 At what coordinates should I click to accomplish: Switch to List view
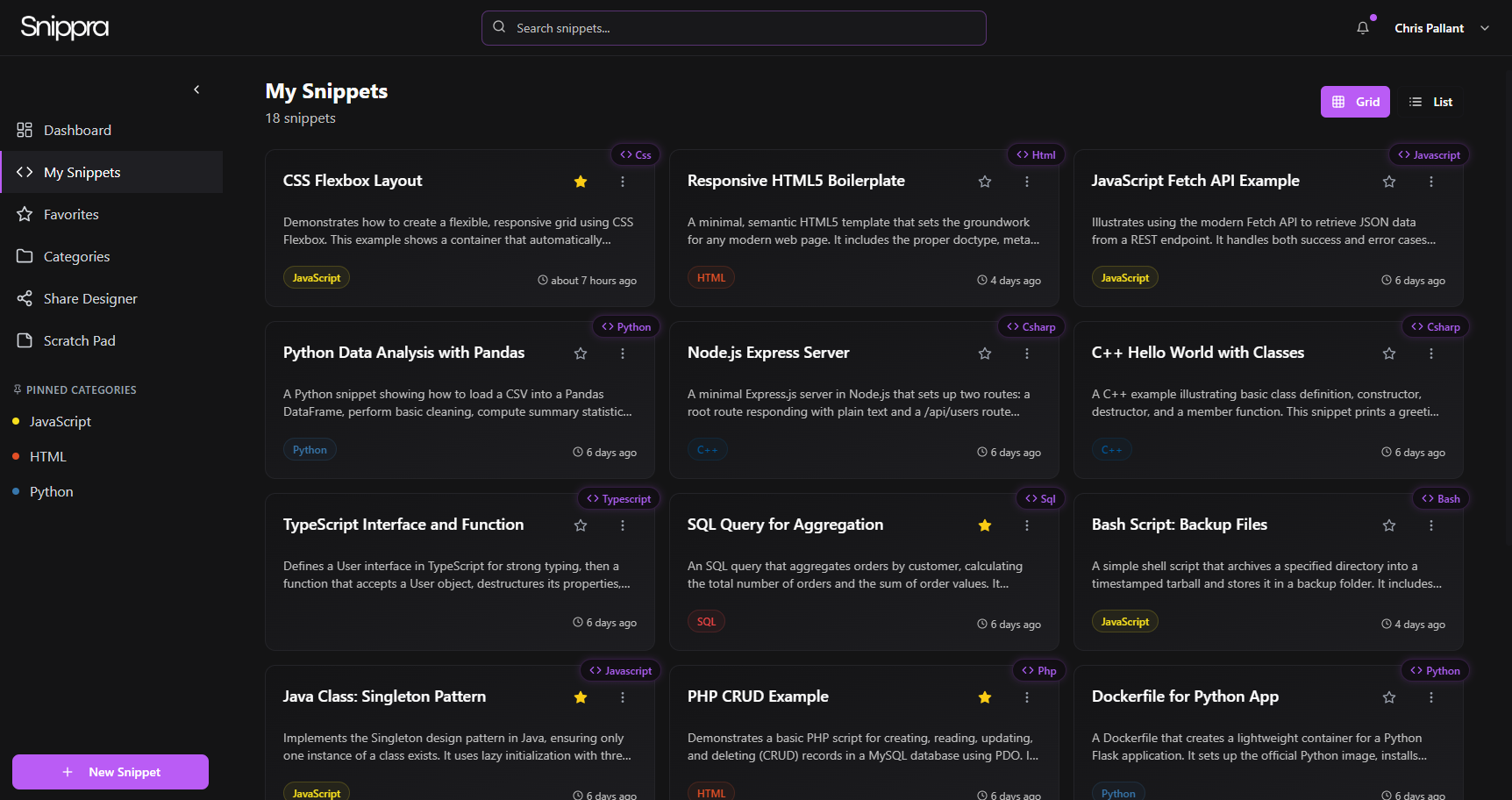pos(1431,102)
